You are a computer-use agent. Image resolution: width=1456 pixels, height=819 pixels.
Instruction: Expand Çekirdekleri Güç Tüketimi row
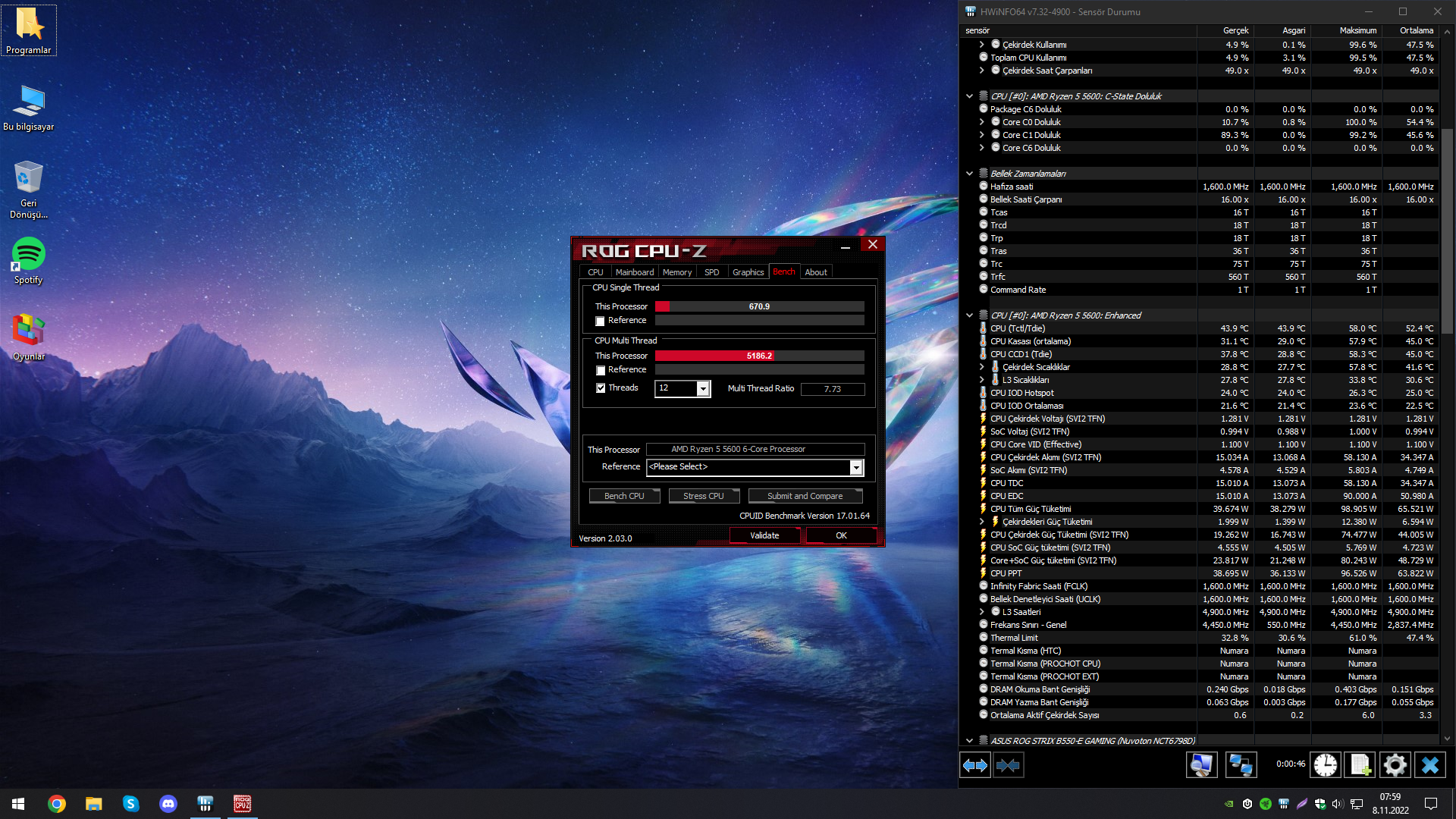(981, 522)
